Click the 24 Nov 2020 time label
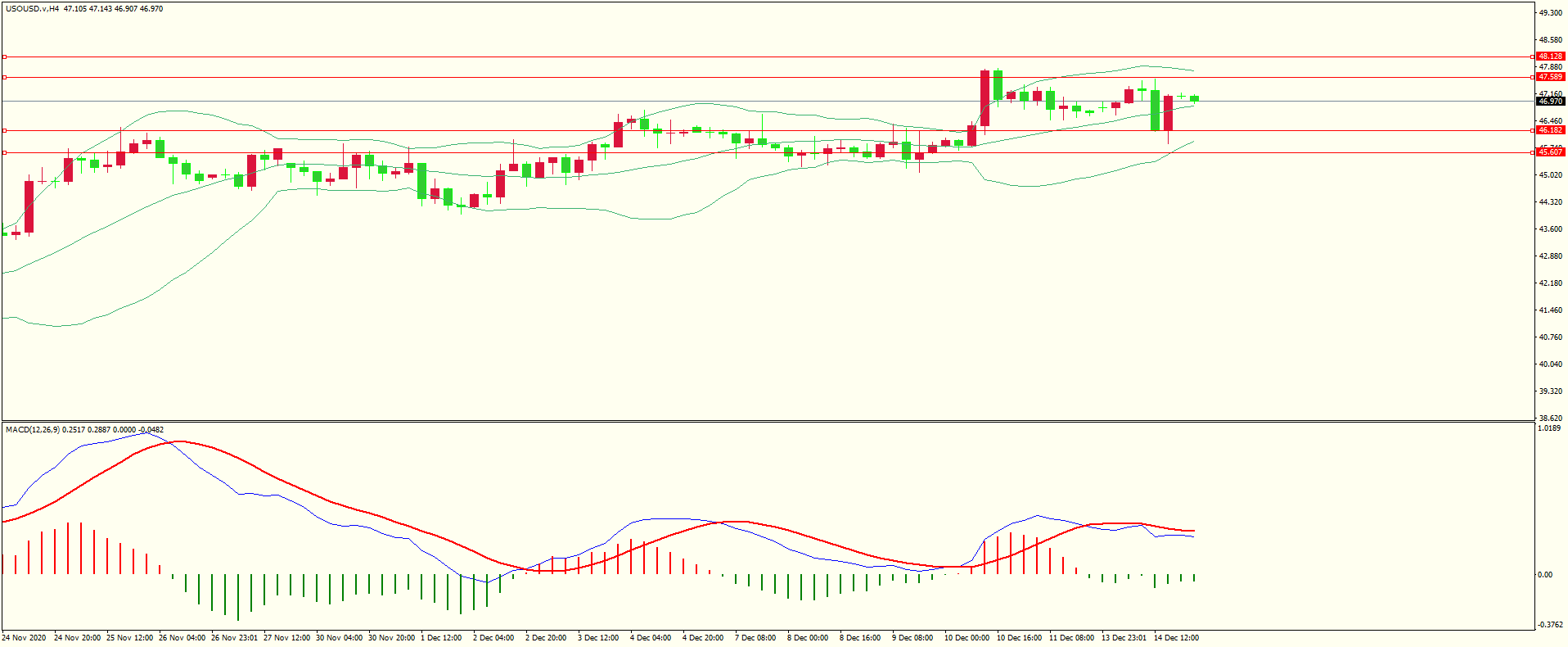The width and height of the screenshot is (1568, 647). pyautogui.click(x=25, y=638)
